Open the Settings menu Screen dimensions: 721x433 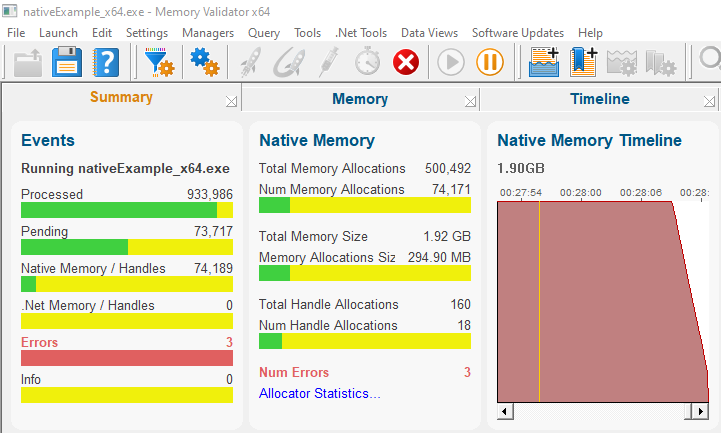tap(147, 33)
